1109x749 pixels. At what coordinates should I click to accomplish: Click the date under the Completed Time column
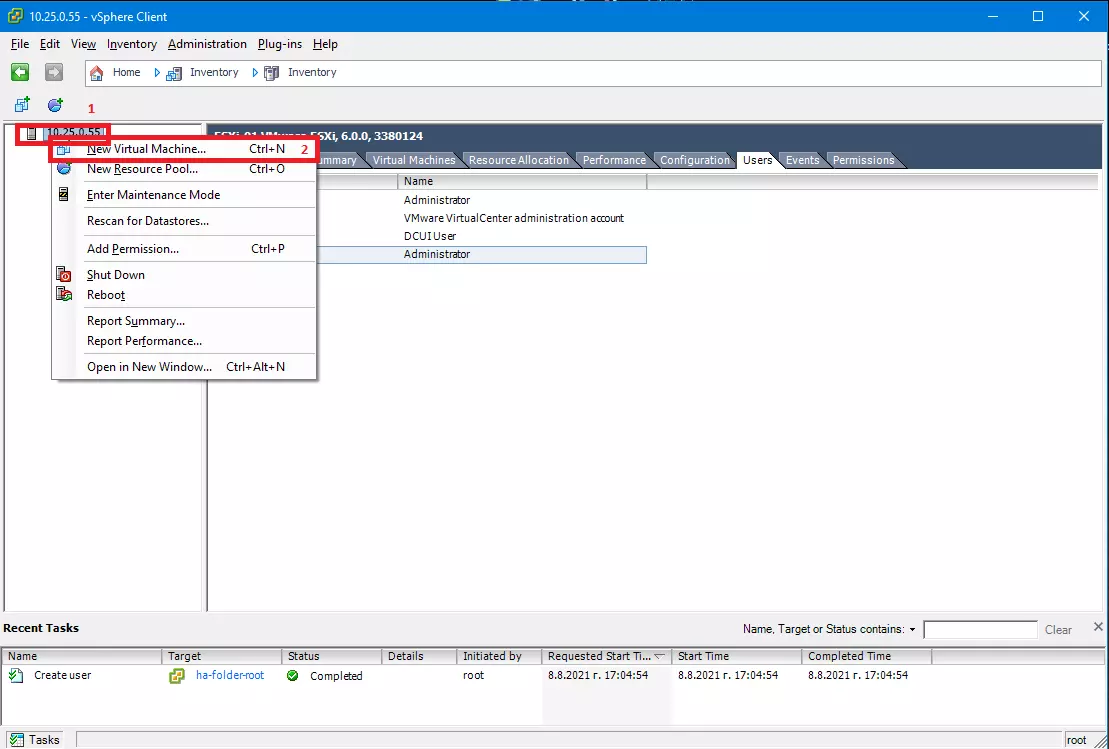858,675
